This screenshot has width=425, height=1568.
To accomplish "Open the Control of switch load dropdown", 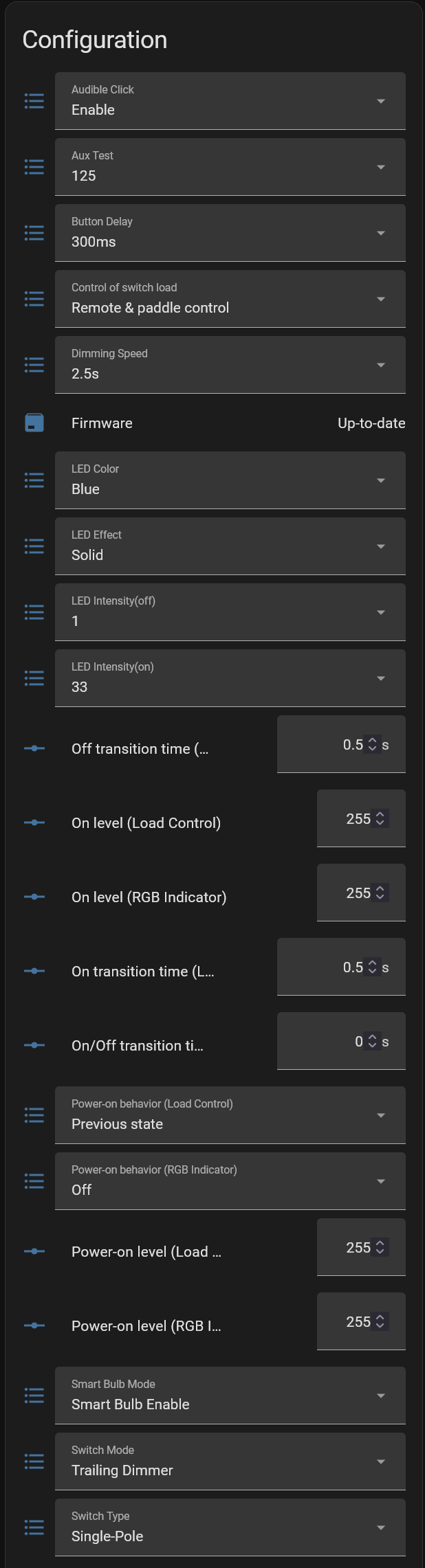I will pyautogui.click(x=230, y=299).
